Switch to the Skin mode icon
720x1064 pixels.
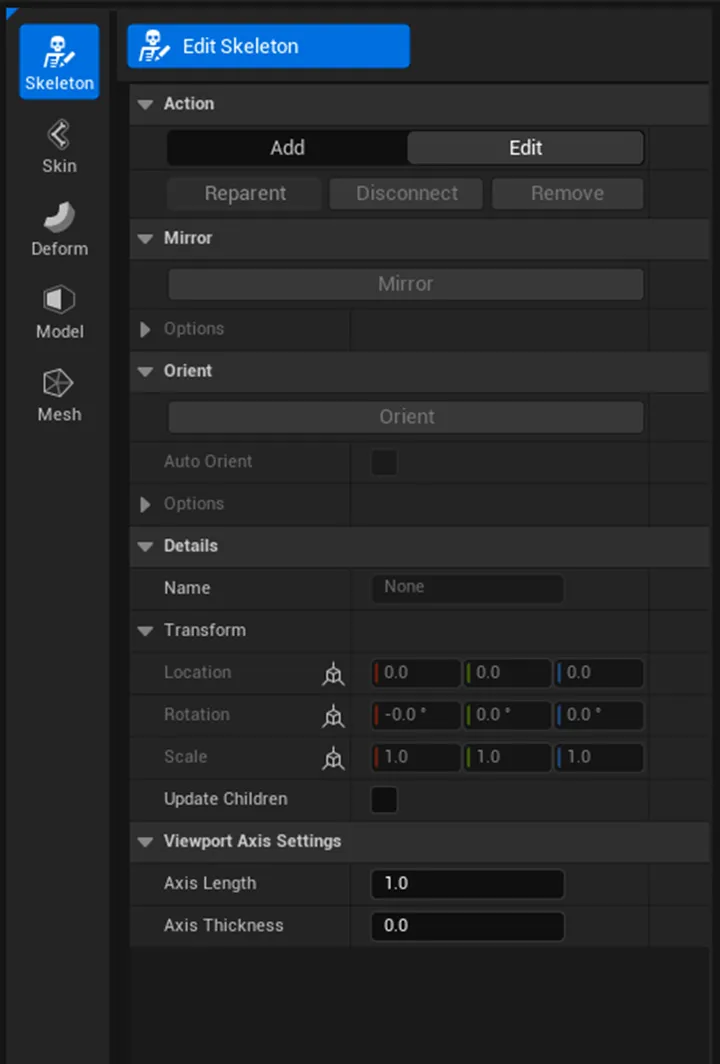click(x=59, y=145)
